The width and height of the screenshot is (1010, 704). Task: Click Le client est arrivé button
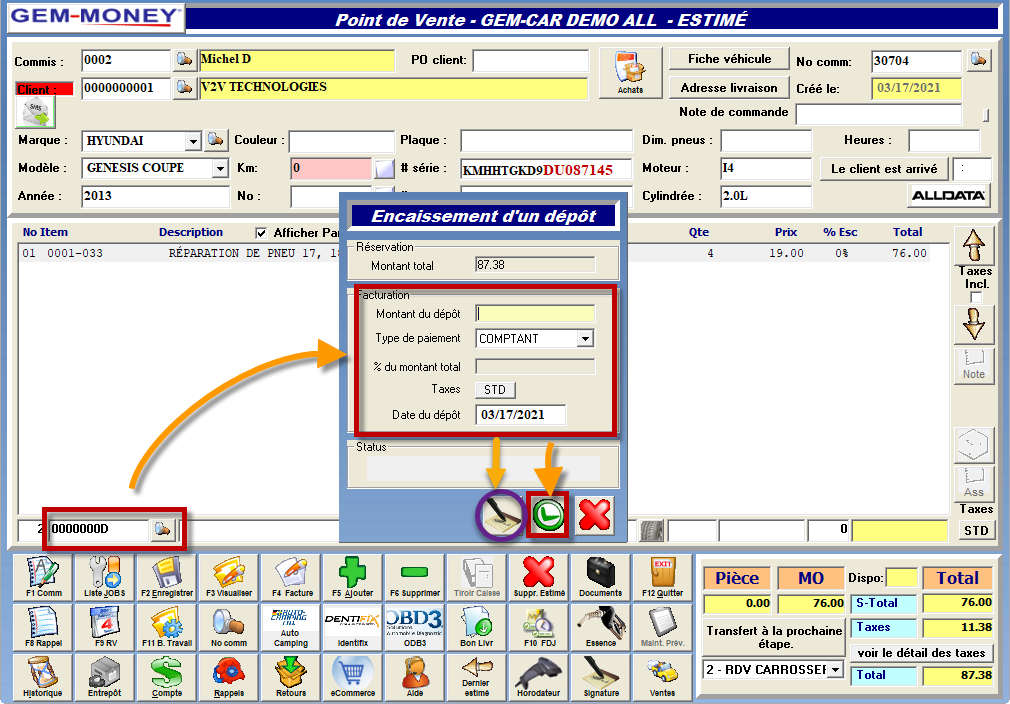point(884,169)
